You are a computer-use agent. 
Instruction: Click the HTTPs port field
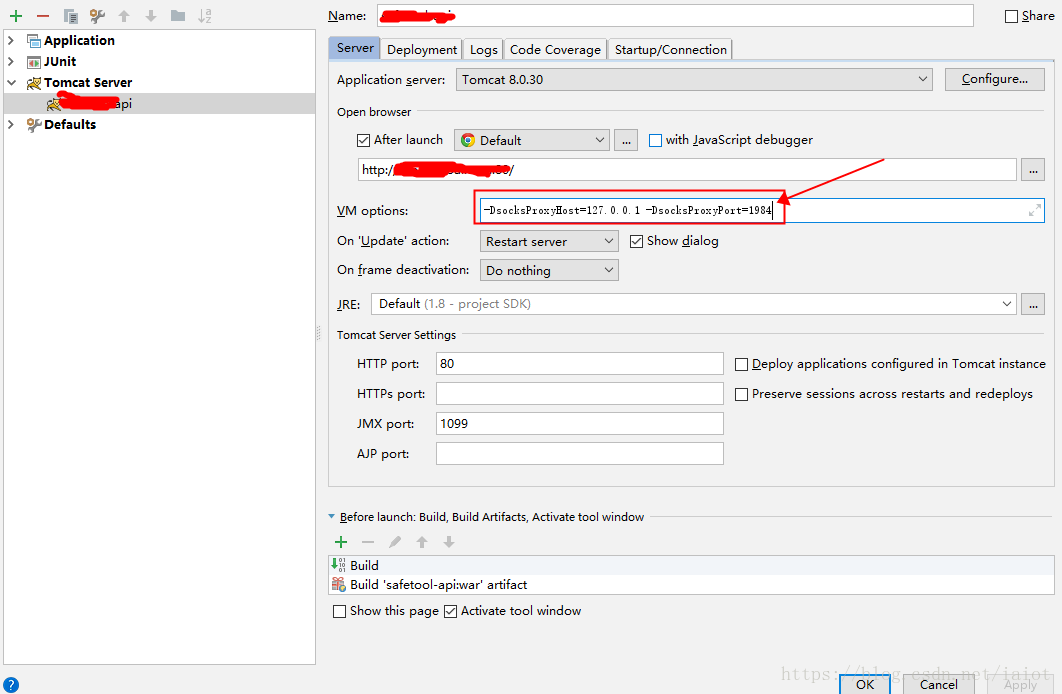click(580, 393)
